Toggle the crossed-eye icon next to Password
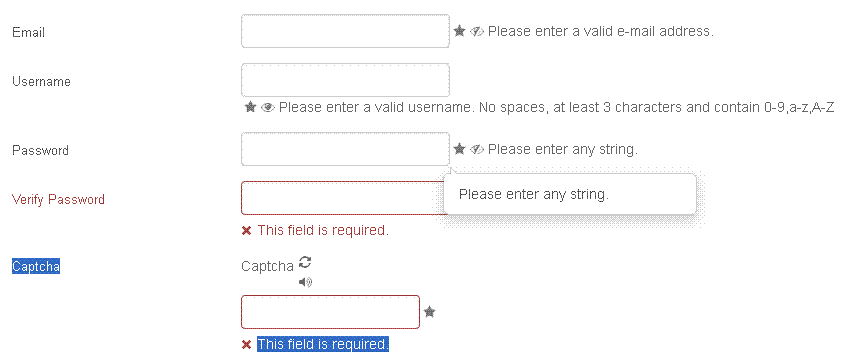Image resolution: width=847 pixels, height=363 pixels. (x=476, y=149)
